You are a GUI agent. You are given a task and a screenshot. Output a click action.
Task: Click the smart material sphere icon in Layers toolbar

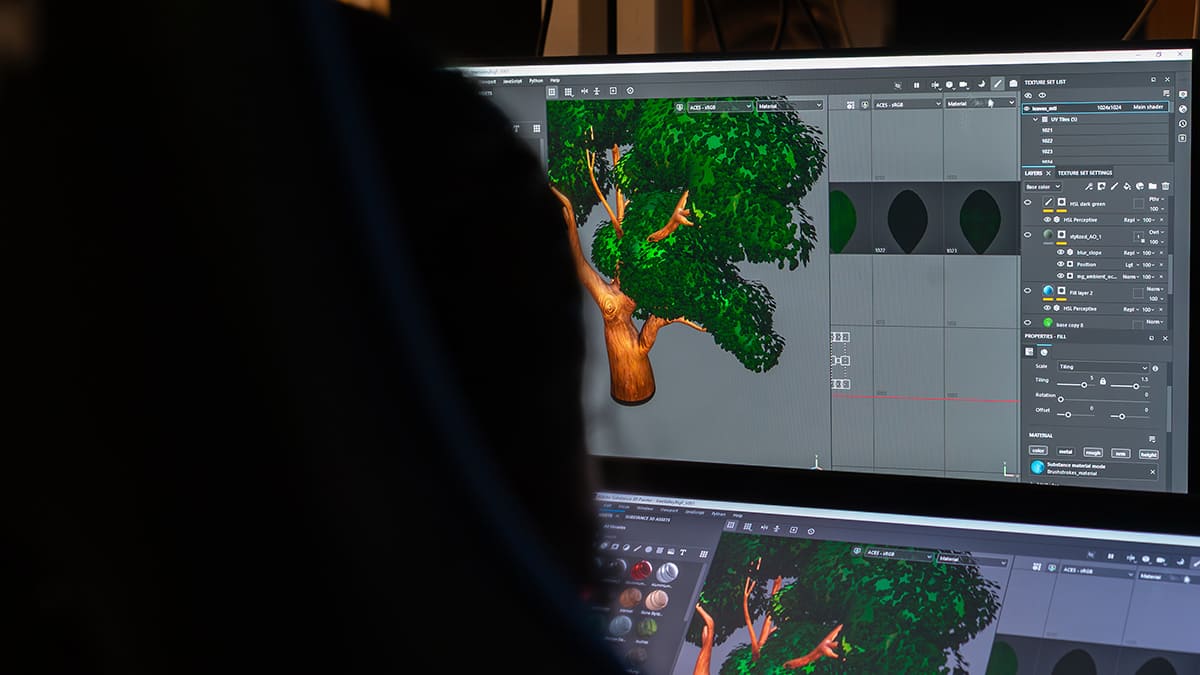[1140, 186]
